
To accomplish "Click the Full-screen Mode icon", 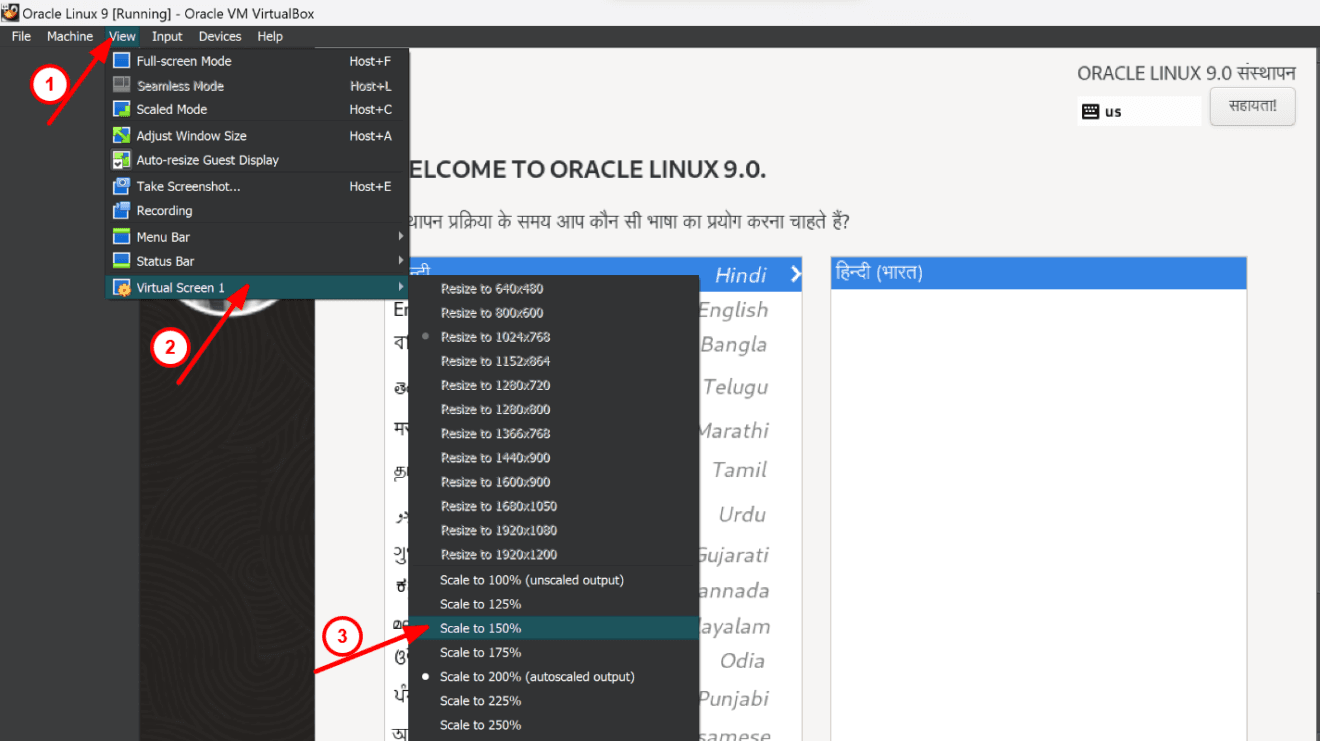I will click(121, 61).
